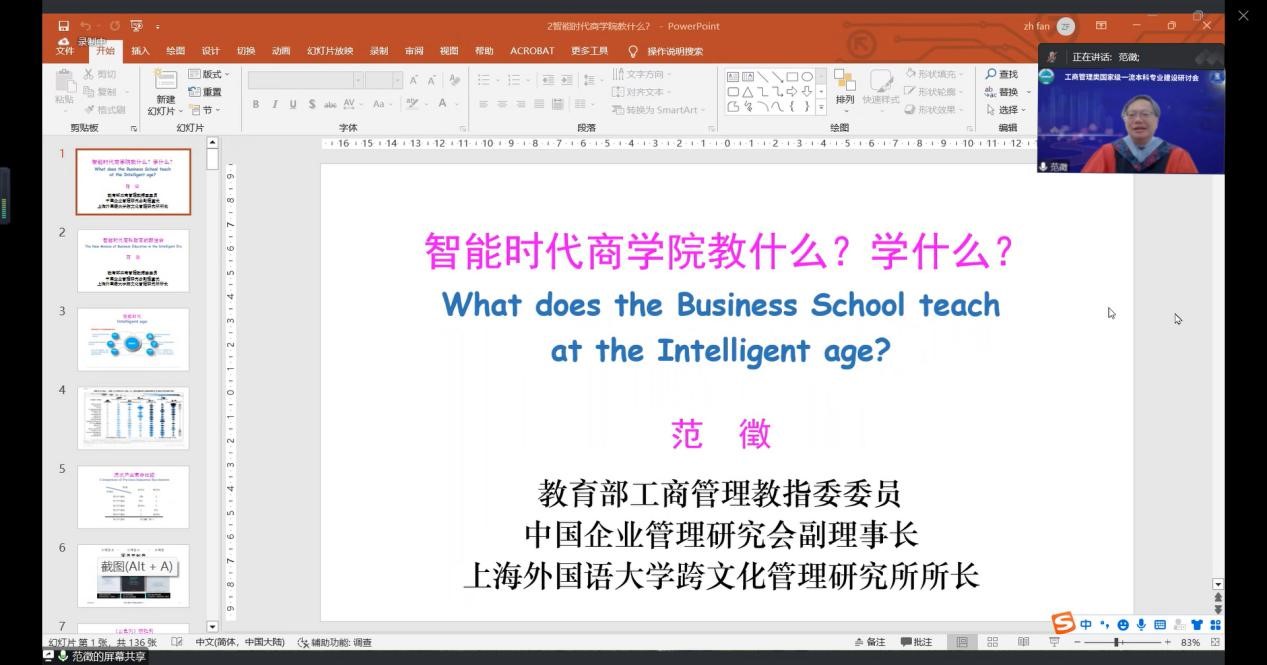1267x665 pixels.
Task: Toggle the Notes (备注) pane
Action: pyautogui.click(x=870, y=642)
